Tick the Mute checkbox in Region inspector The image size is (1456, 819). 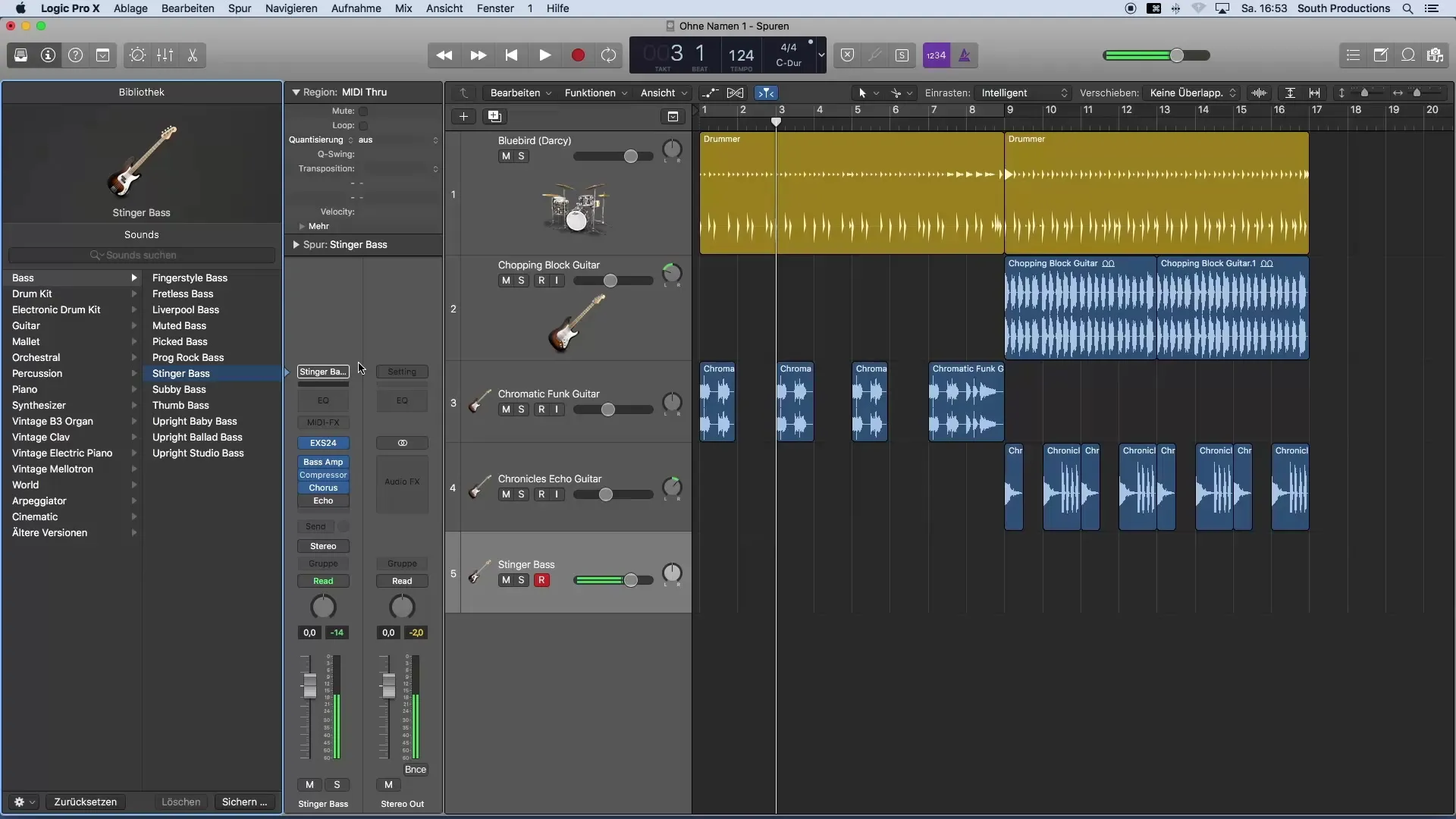pos(363,111)
